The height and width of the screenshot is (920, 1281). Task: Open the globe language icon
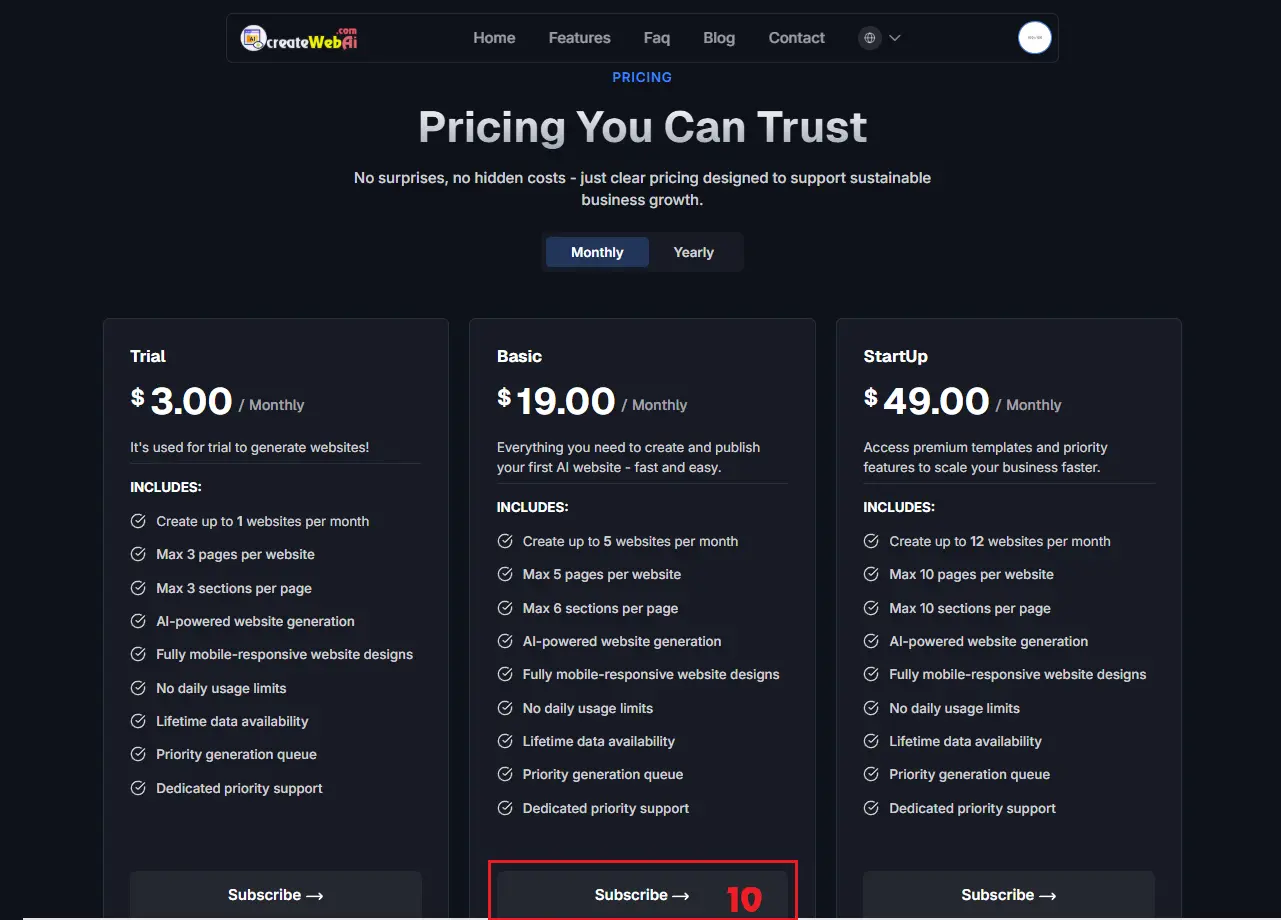pyautogui.click(x=869, y=38)
